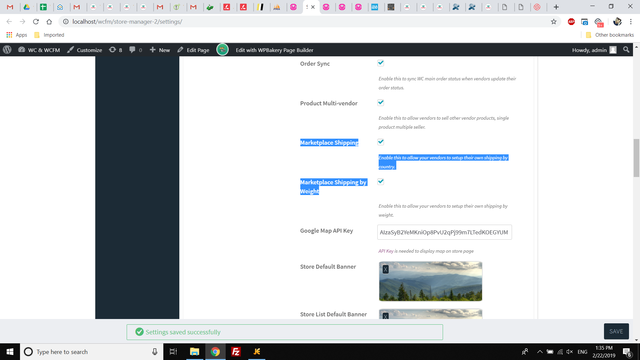The image size is (640, 360).
Task: Click Edit Page in admin bar
Action: [x=193, y=50]
